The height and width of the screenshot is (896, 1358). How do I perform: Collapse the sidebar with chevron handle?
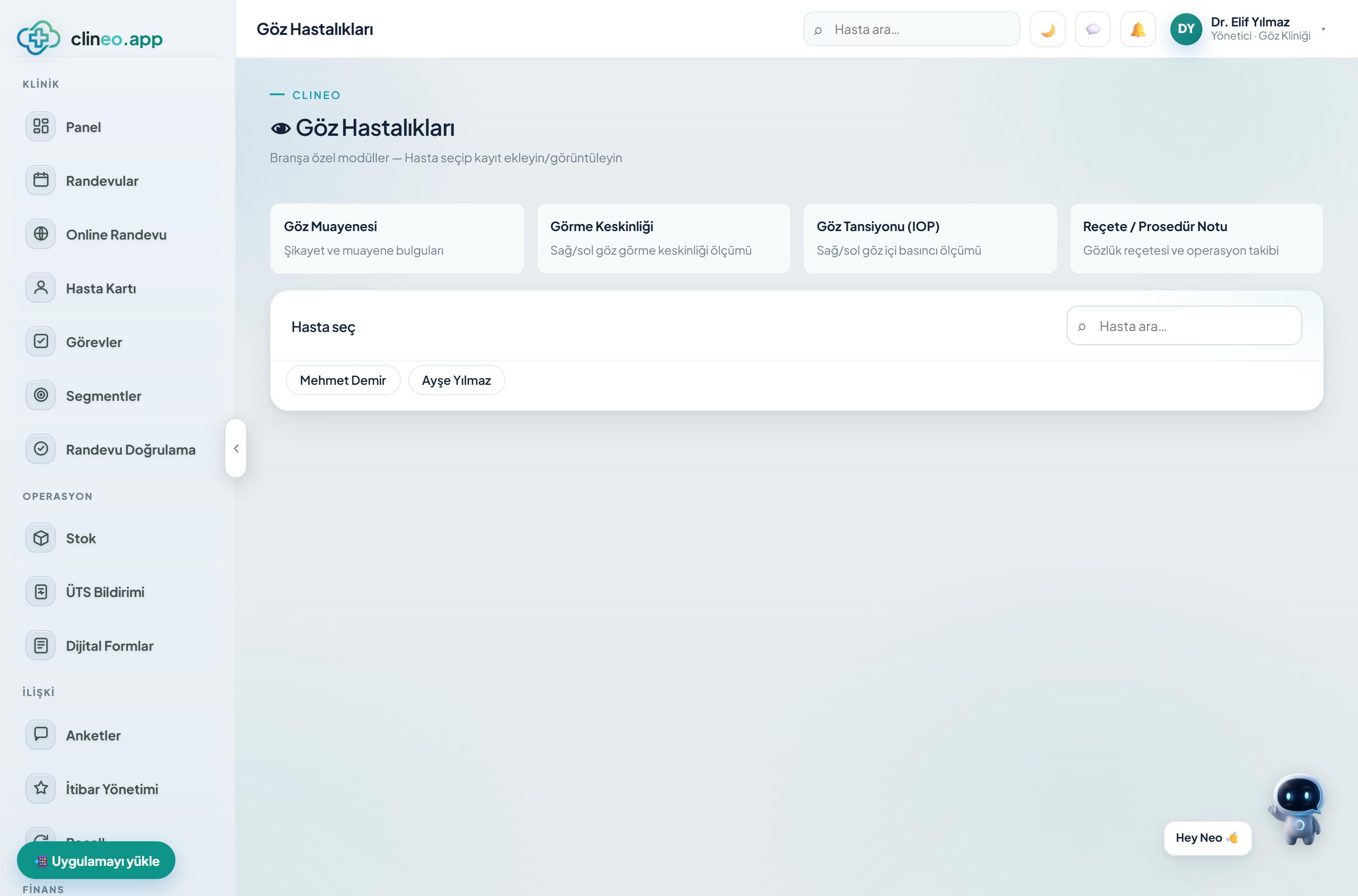pos(236,448)
